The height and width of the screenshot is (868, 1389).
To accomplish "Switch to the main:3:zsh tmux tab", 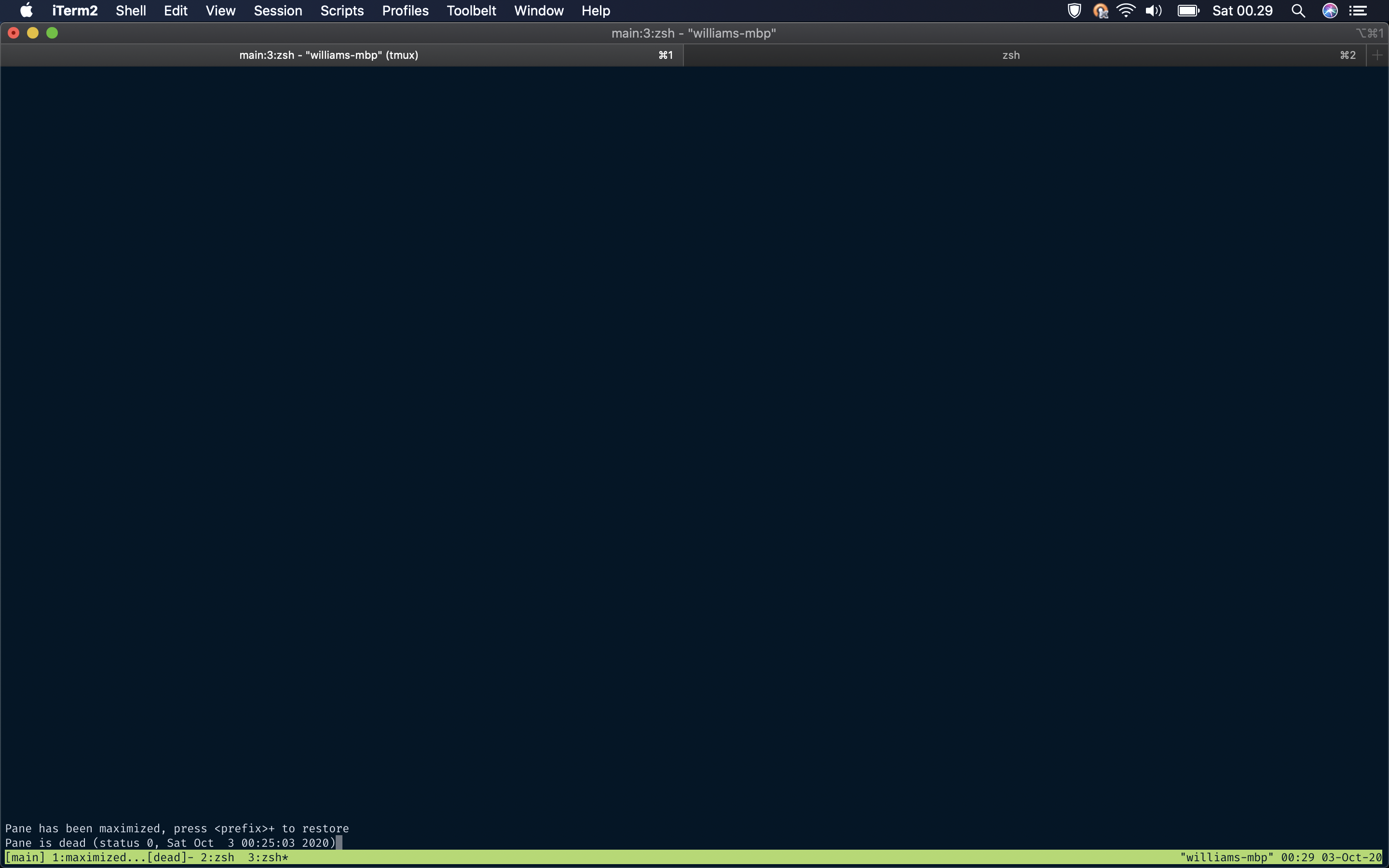I will 341,55.
